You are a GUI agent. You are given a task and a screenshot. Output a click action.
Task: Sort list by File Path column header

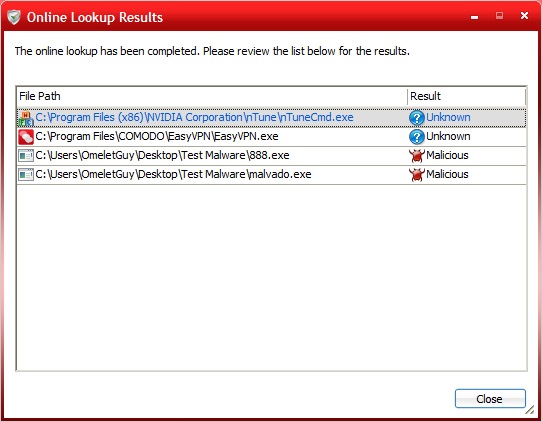pos(212,96)
